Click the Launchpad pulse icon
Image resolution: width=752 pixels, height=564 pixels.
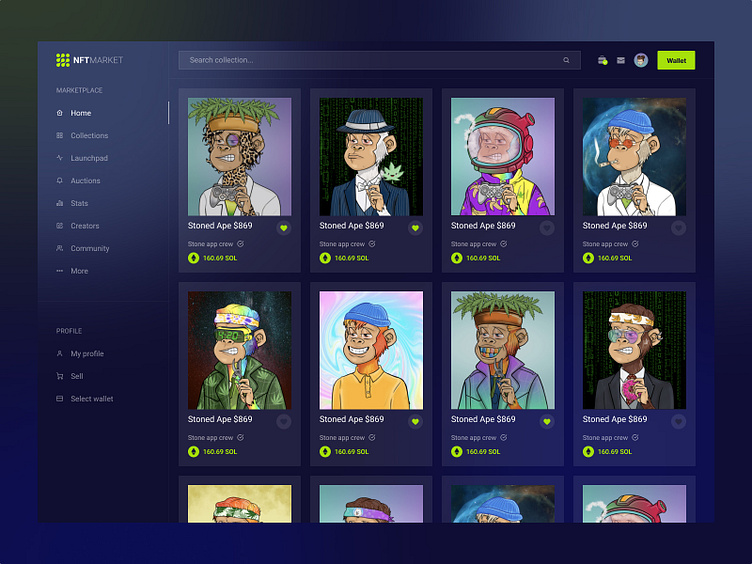pyautogui.click(x=59, y=158)
